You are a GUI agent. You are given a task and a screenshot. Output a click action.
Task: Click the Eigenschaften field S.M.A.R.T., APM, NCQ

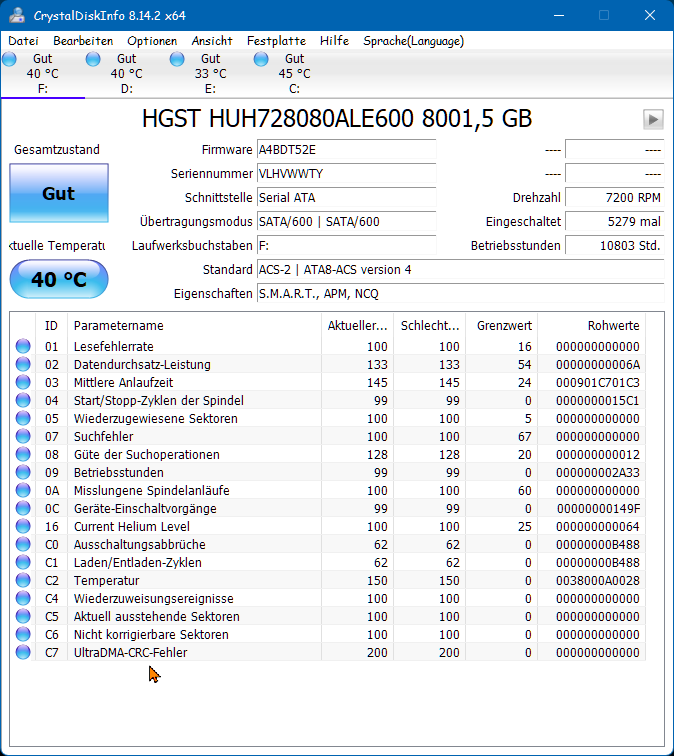click(x=460, y=294)
